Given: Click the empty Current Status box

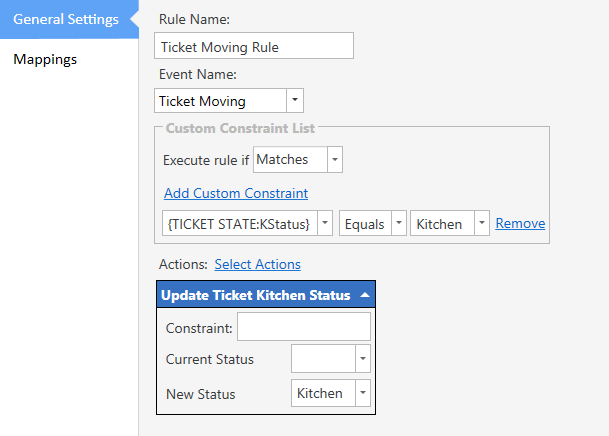Looking at the screenshot, I should point(322,359).
